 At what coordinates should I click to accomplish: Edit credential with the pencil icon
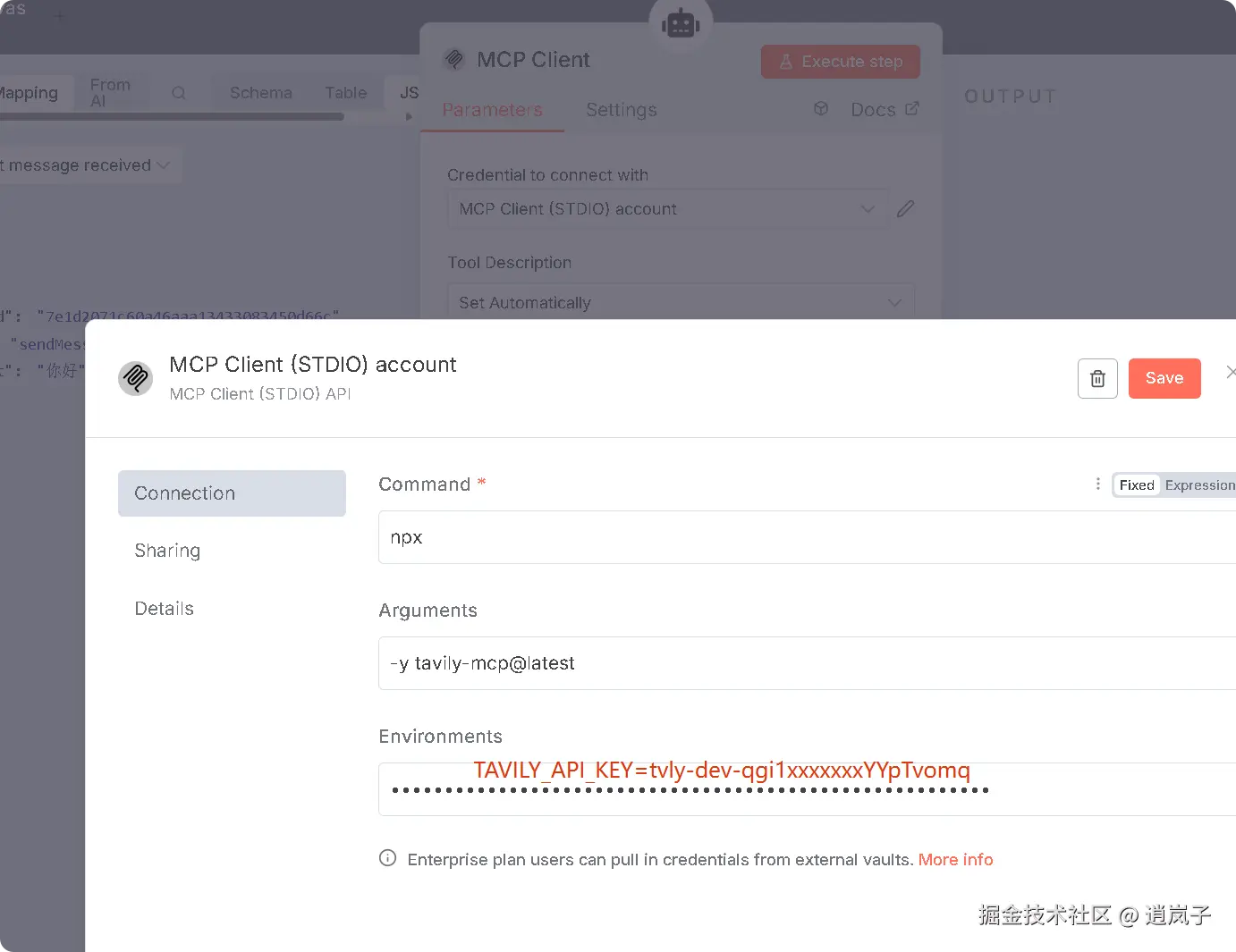906,209
